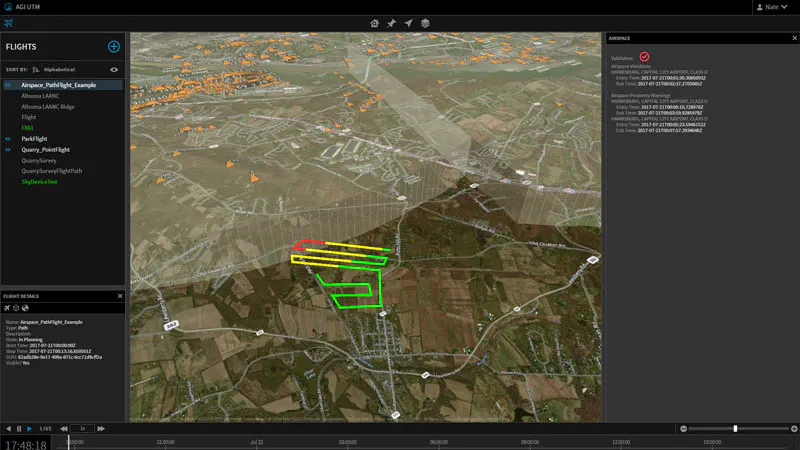Select QuarrySurveyFlightPath flight

click(52, 171)
